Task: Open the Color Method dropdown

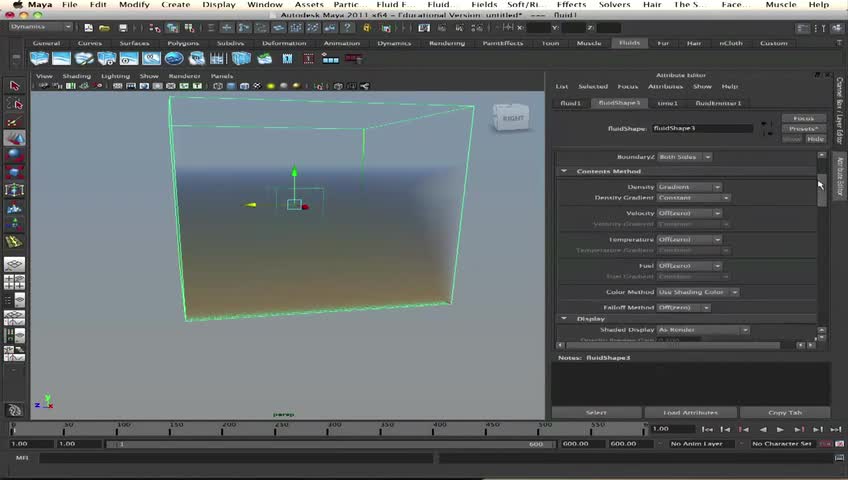Action: [697, 292]
